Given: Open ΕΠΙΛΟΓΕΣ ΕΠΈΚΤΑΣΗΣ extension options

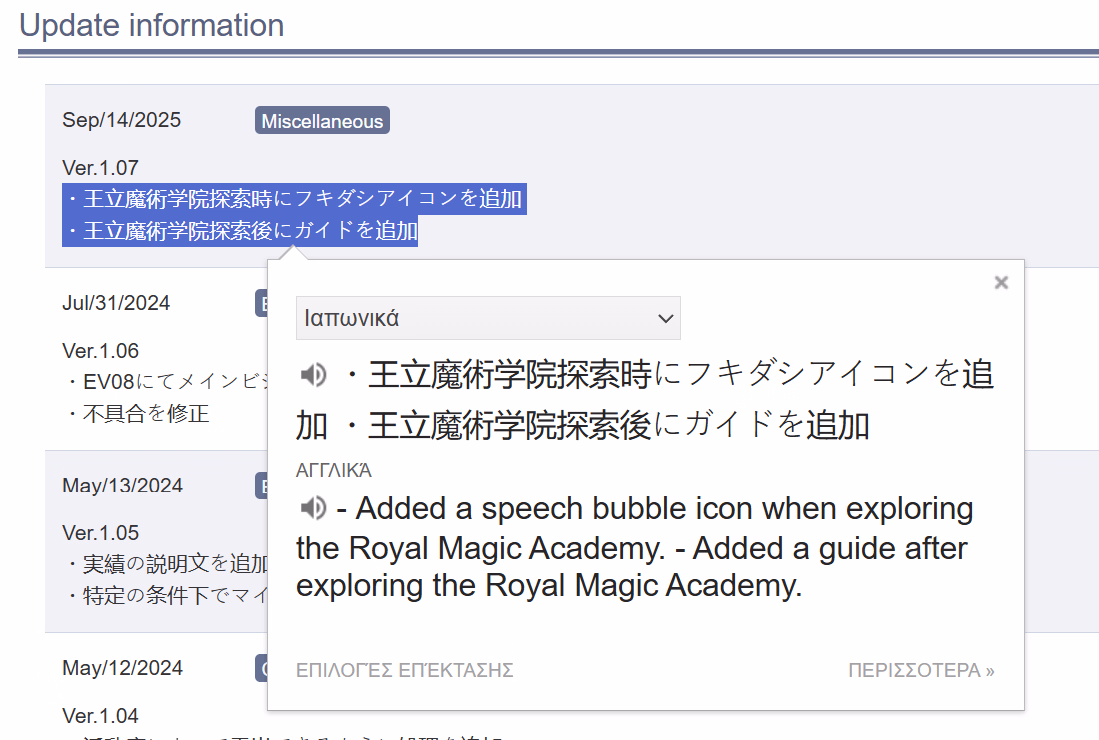Looking at the screenshot, I should (x=404, y=670).
